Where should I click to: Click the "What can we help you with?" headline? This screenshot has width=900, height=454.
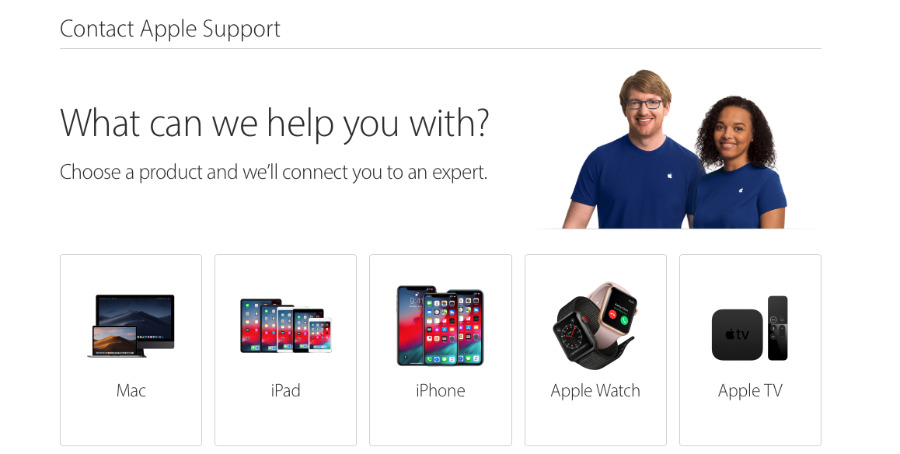tap(274, 123)
